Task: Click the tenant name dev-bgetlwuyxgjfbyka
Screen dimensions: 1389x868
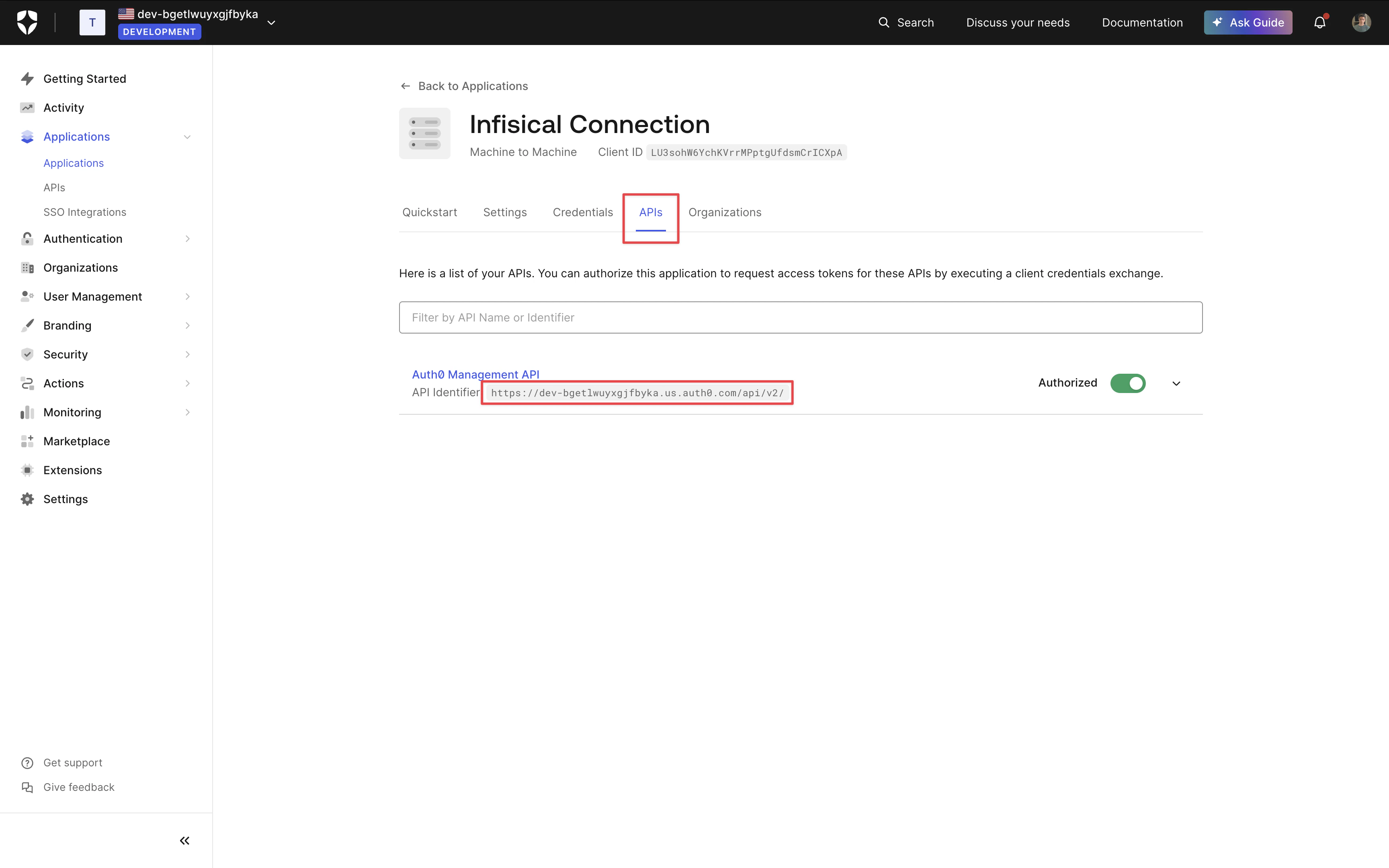Action: (x=198, y=14)
